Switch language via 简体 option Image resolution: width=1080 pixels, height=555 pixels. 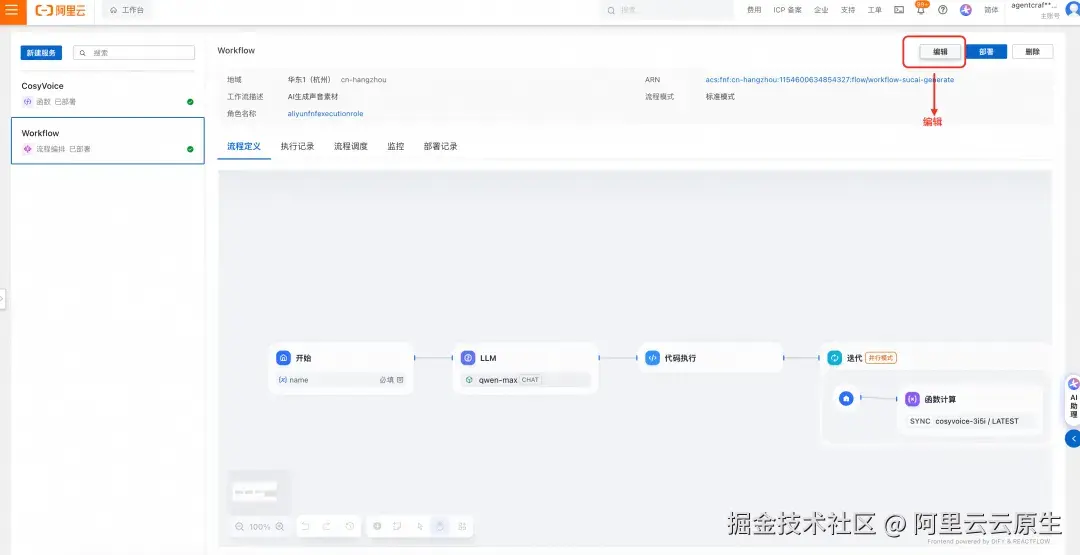[991, 10]
